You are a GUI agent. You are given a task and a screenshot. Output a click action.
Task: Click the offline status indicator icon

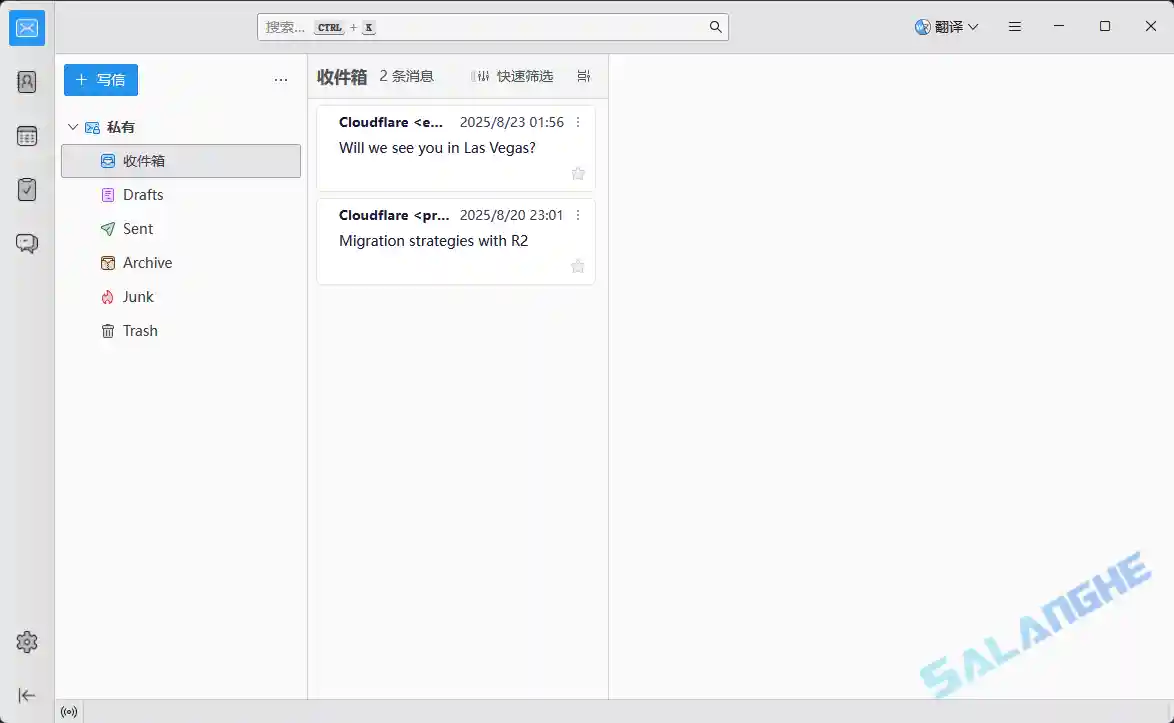click(69, 711)
